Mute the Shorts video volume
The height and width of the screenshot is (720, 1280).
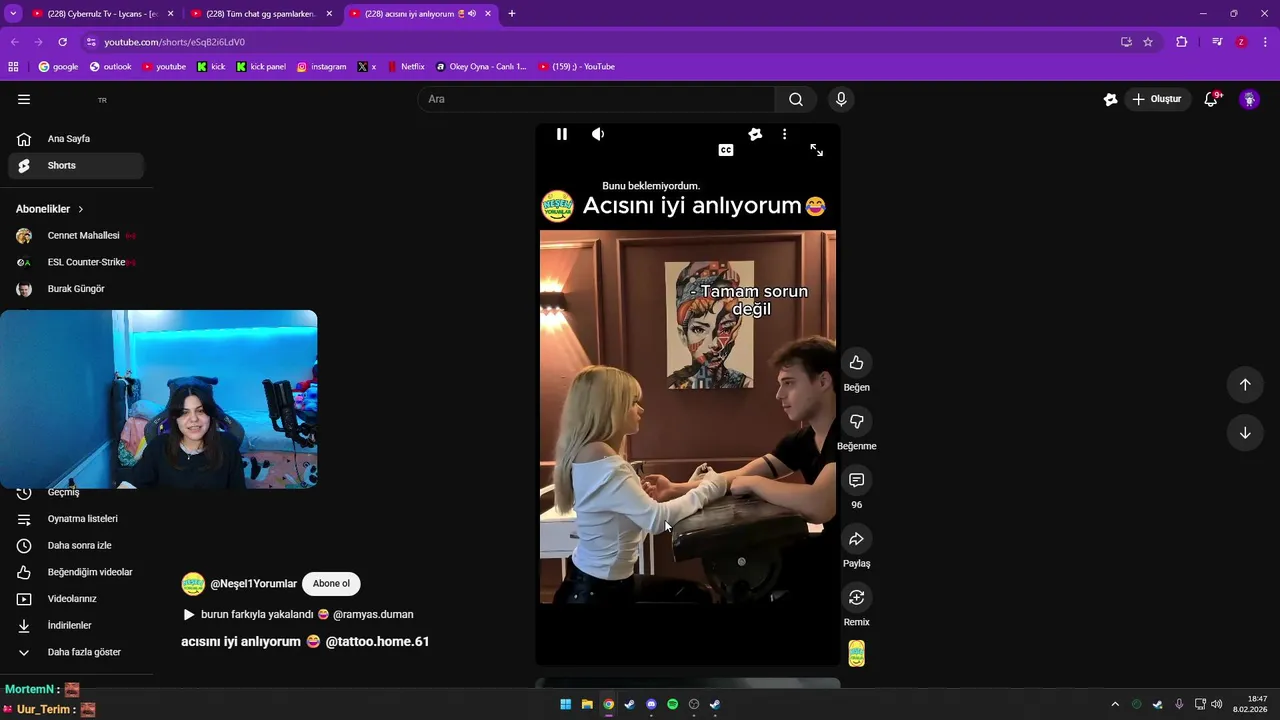tap(598, 134)
